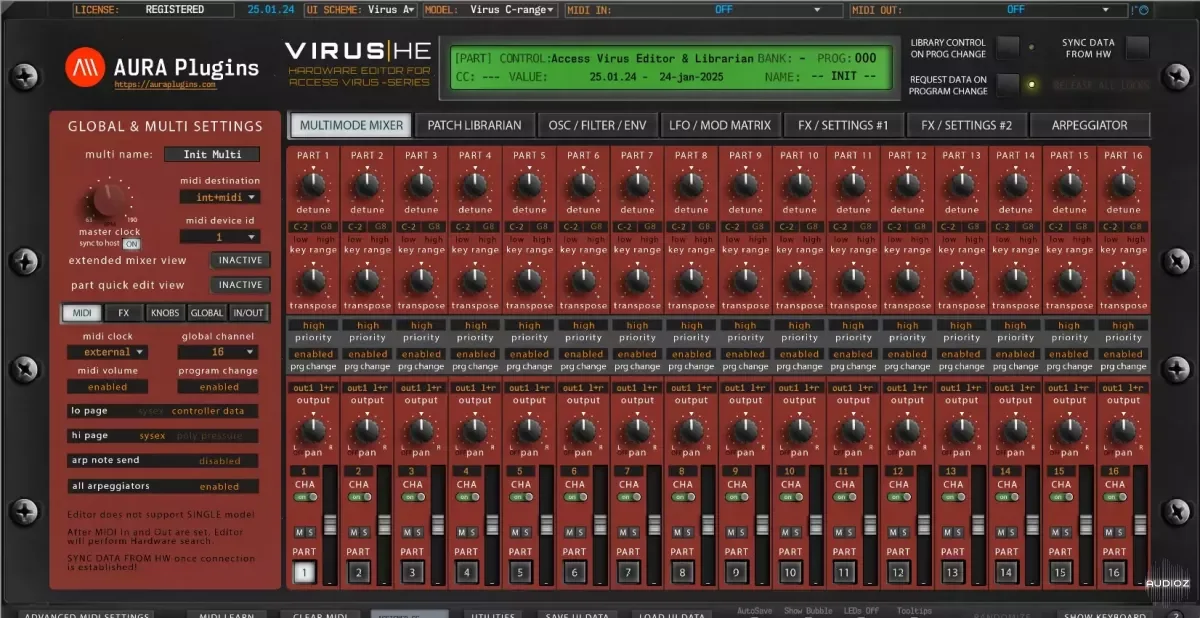
Task: Switch to the OSC / Filter / Env tab
Action: (596, 125)
